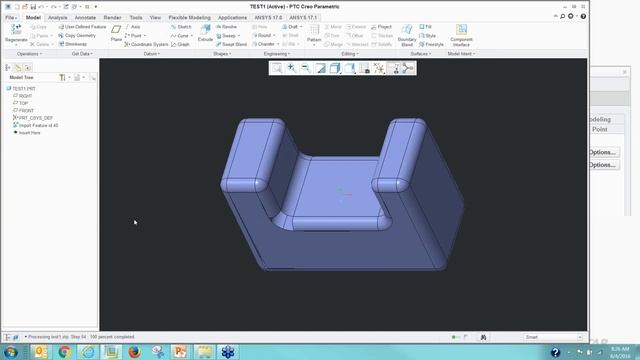Open Firefox from the taskbar
Screen dimensions: 640x360
tap(134, 352)
